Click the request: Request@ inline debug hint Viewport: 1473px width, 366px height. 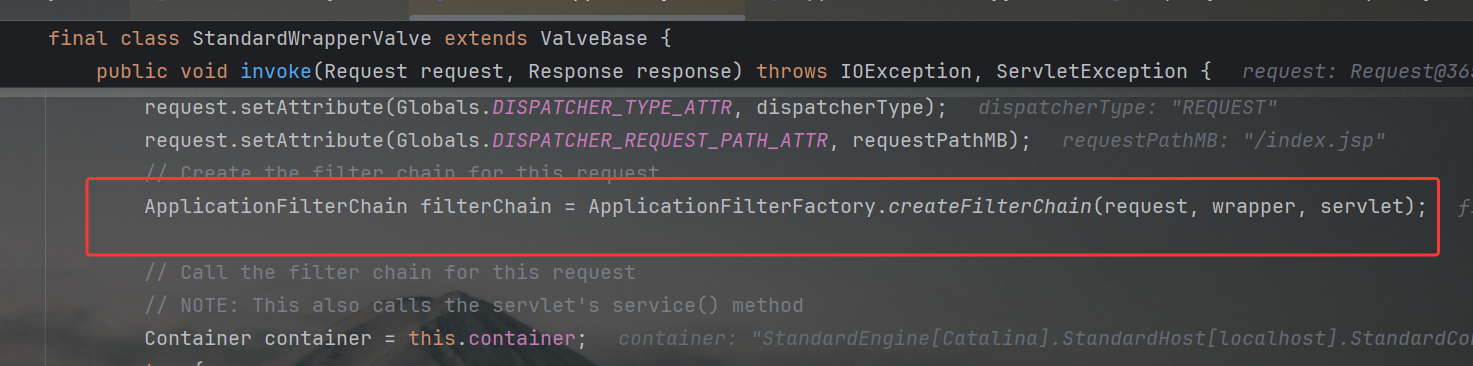coord(1357,72)
